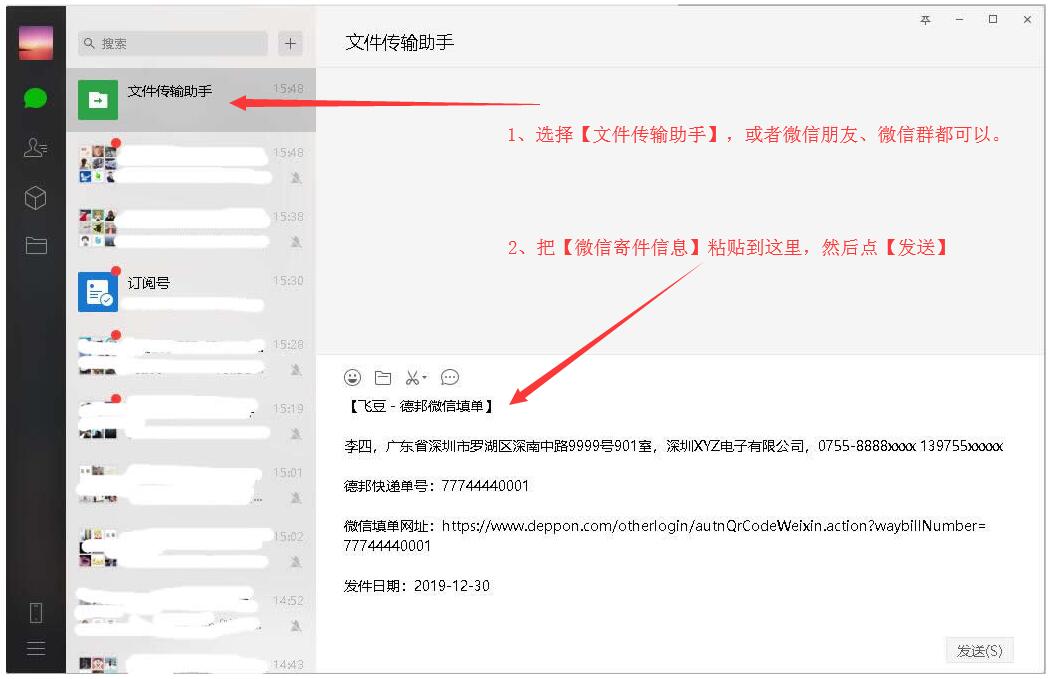Viewport: 1051px width, 679px height.
Task: Open the emoji picker
Action: tap(353, 377)
